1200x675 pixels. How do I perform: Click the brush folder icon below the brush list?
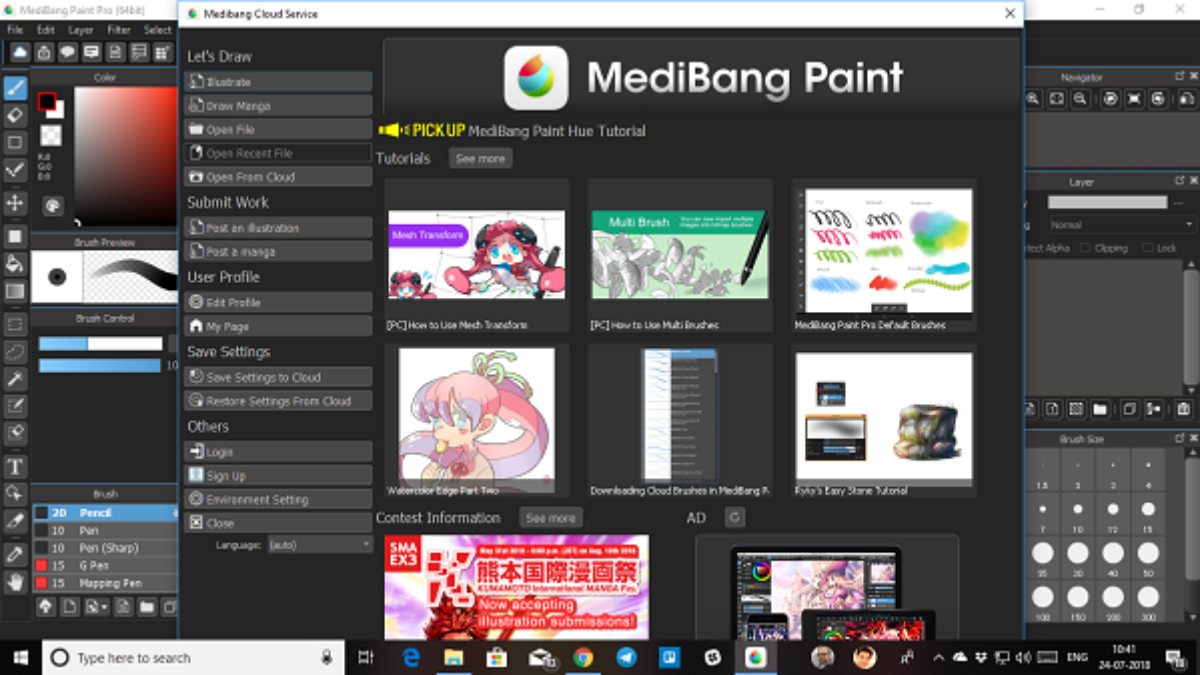[x=146, y=607]
